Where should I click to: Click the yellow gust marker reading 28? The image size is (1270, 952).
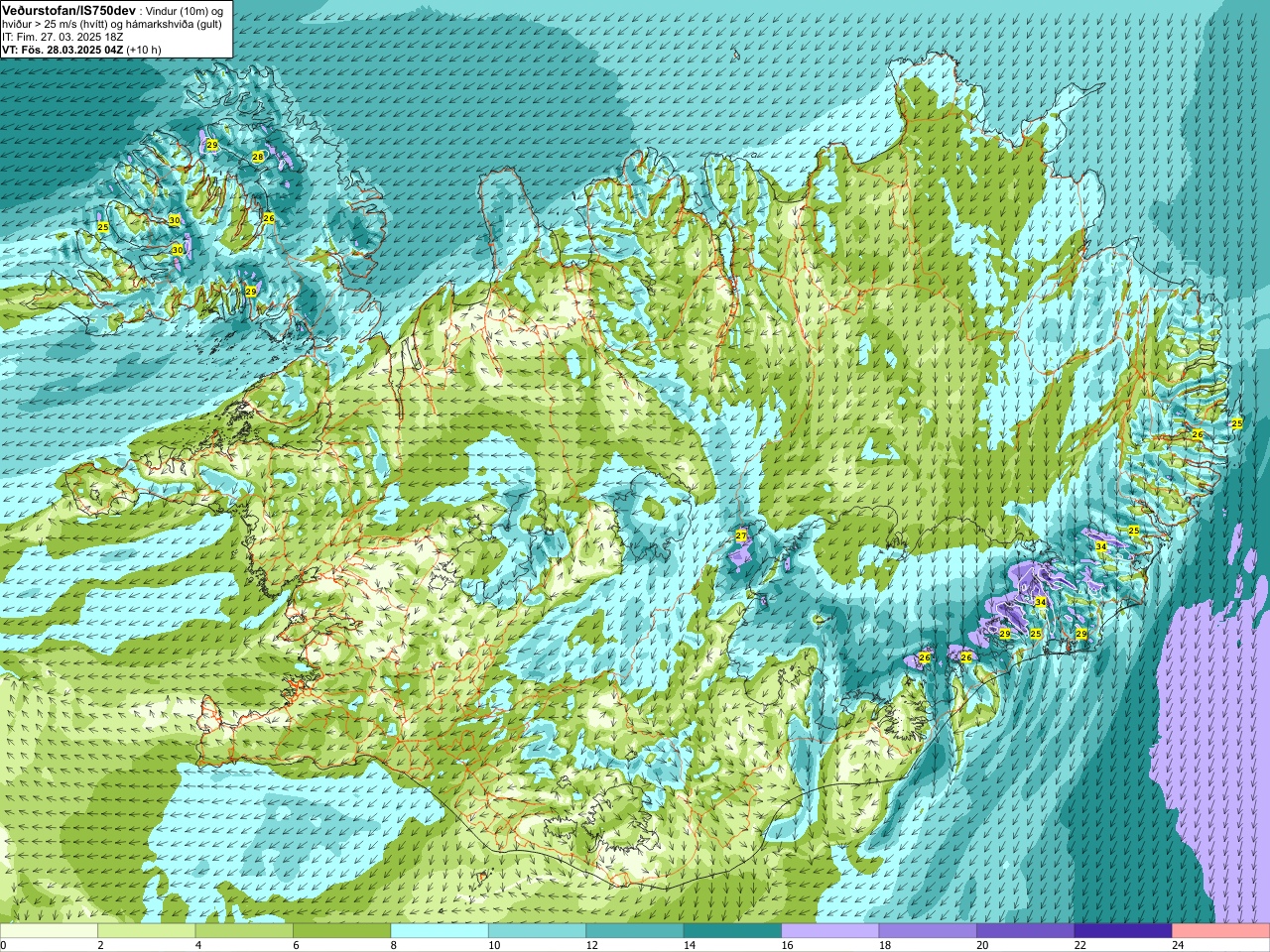coord(258,157)
